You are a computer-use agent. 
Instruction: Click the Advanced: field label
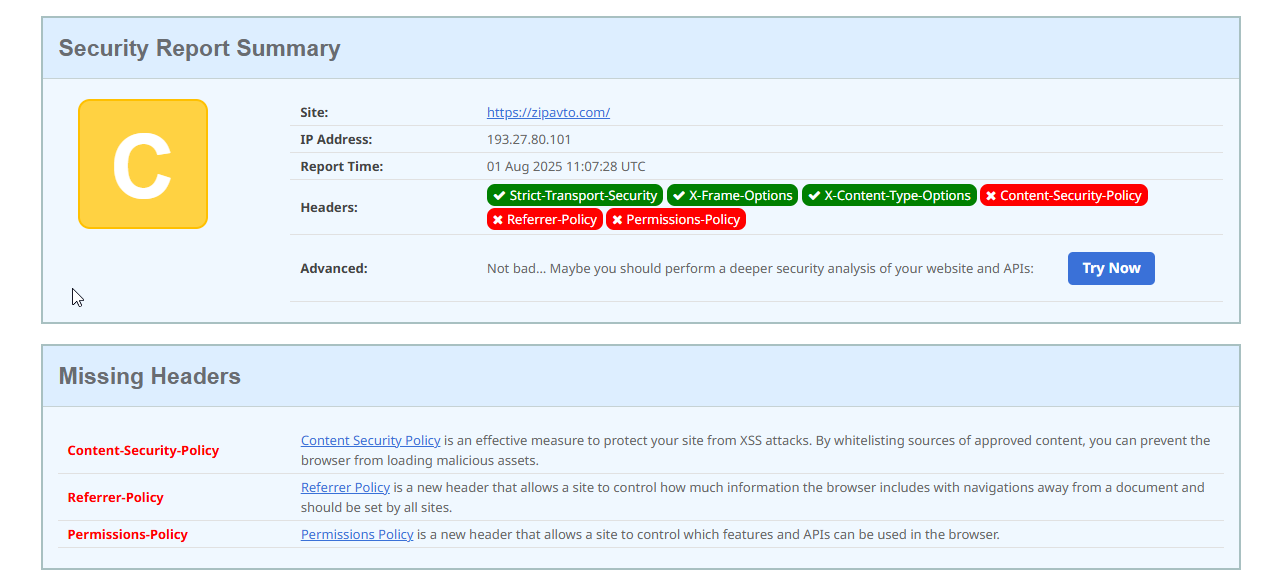coord(334,268)
